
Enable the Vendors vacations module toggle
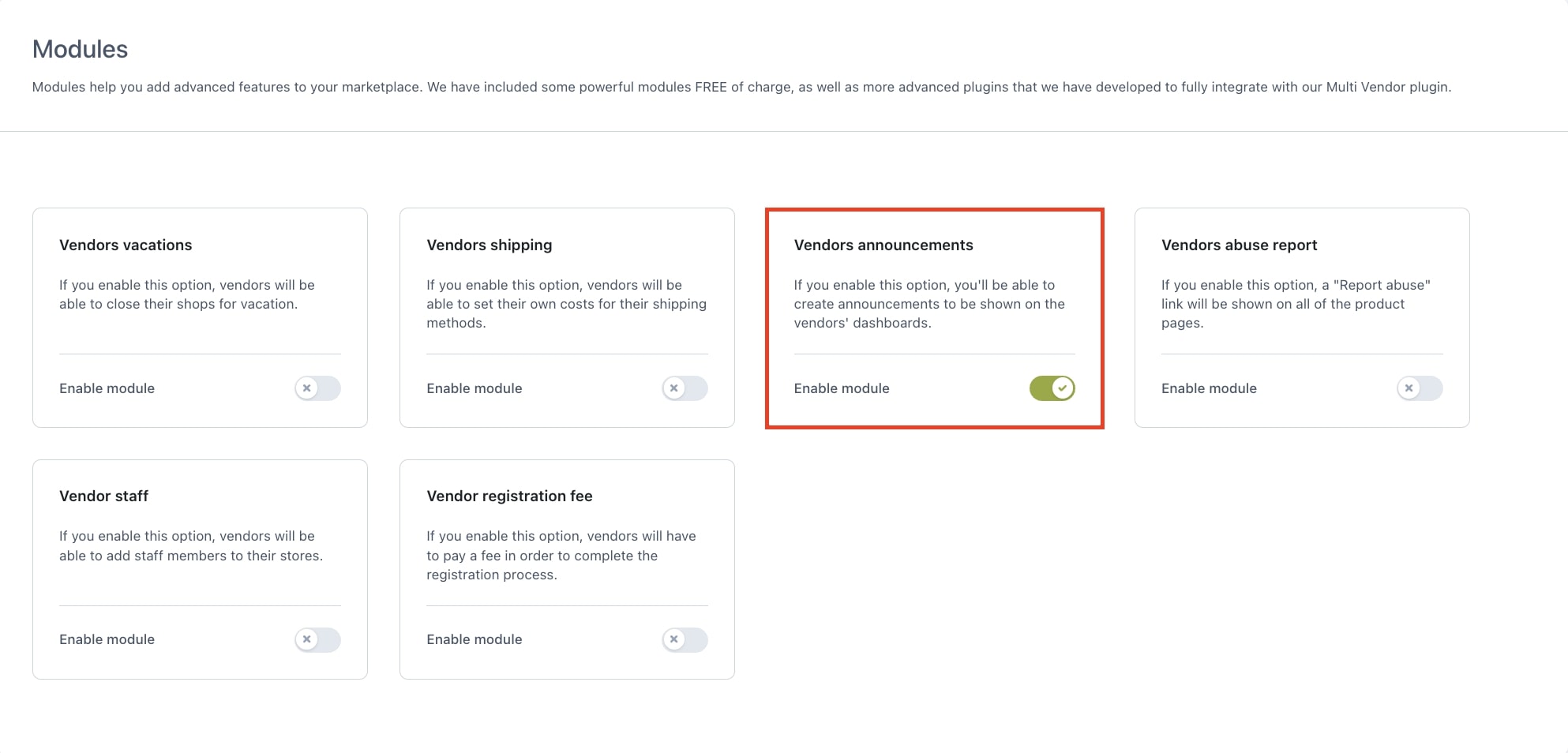click(317, 388)
